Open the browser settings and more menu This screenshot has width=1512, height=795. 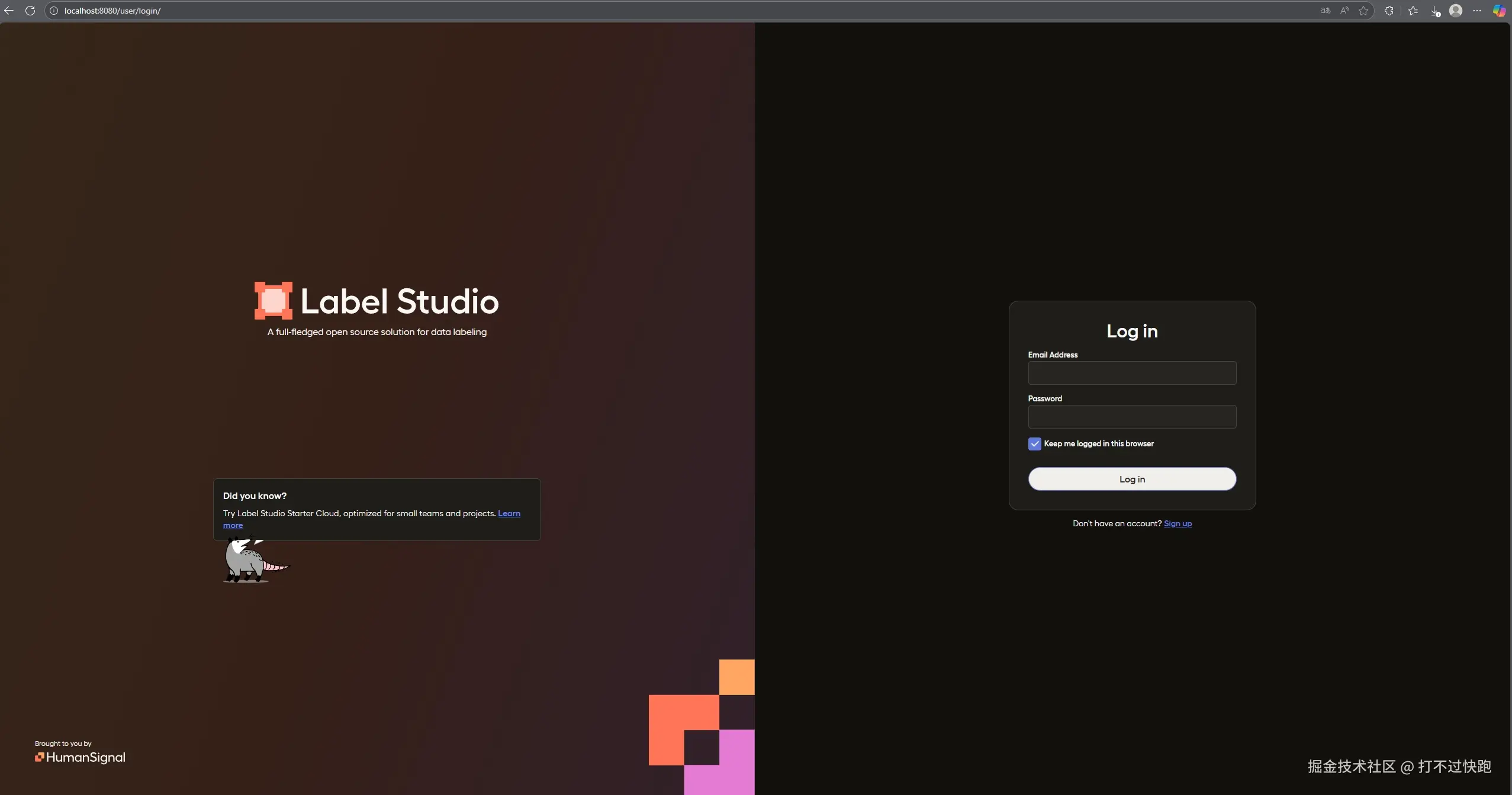[x=1477, y=11]
